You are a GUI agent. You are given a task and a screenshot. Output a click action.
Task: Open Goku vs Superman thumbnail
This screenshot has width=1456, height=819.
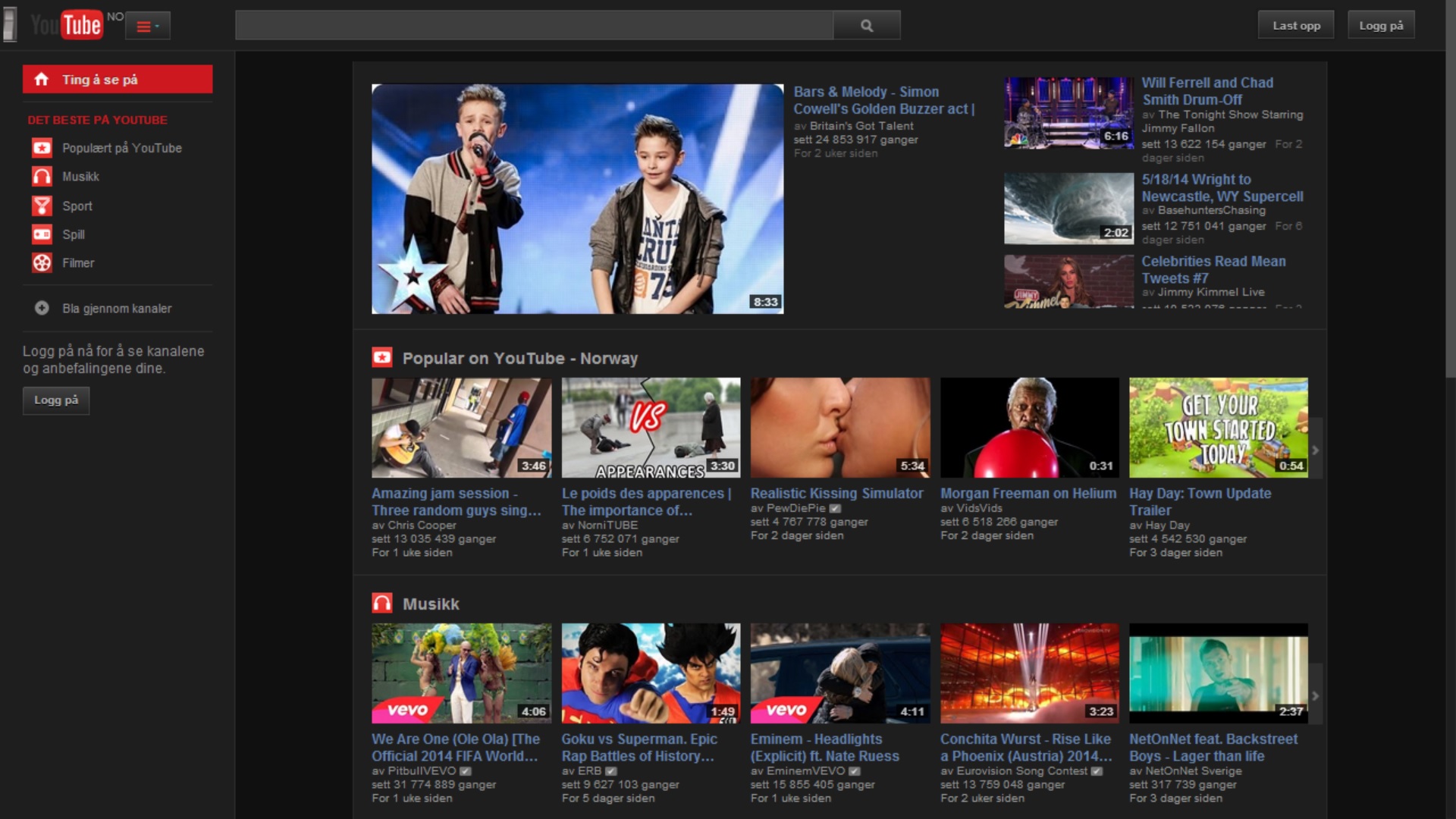(x=651, y=673)
